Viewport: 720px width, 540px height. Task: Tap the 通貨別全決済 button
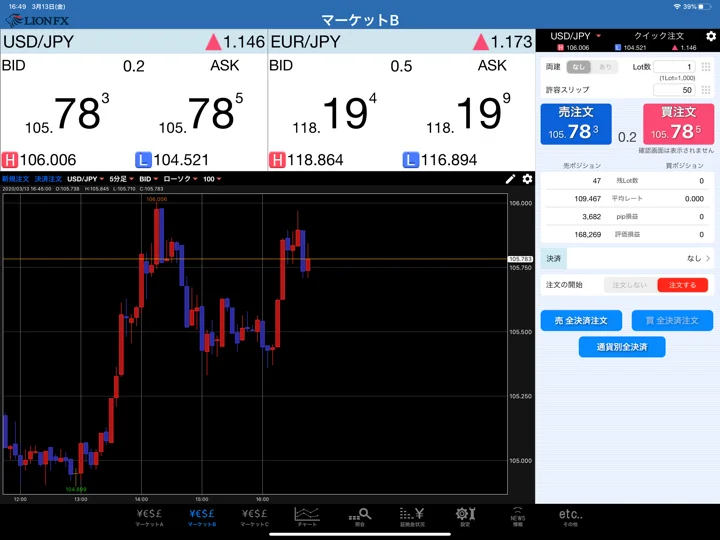point(622,347)
